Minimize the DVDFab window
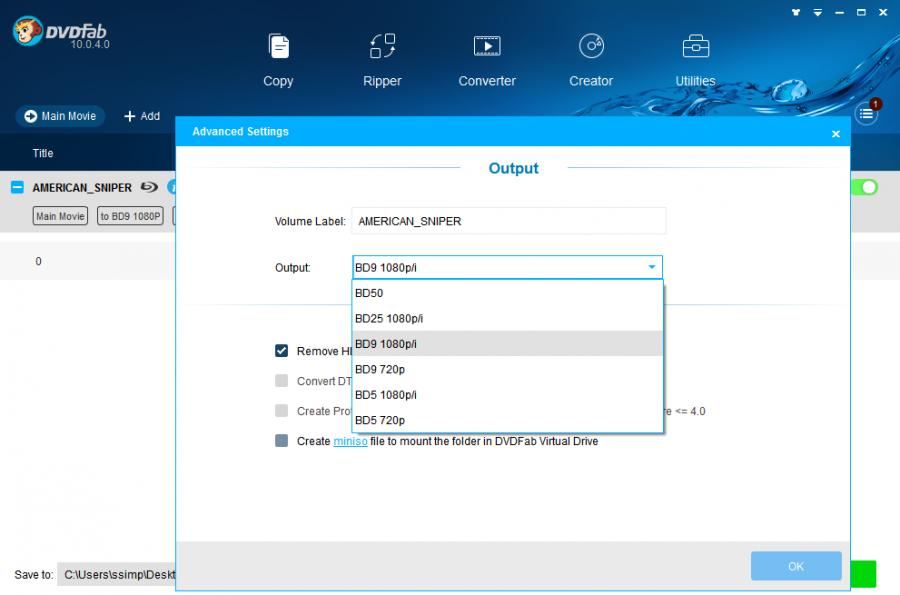Viewport: 900px width, 595px height. tap(839, 12)
